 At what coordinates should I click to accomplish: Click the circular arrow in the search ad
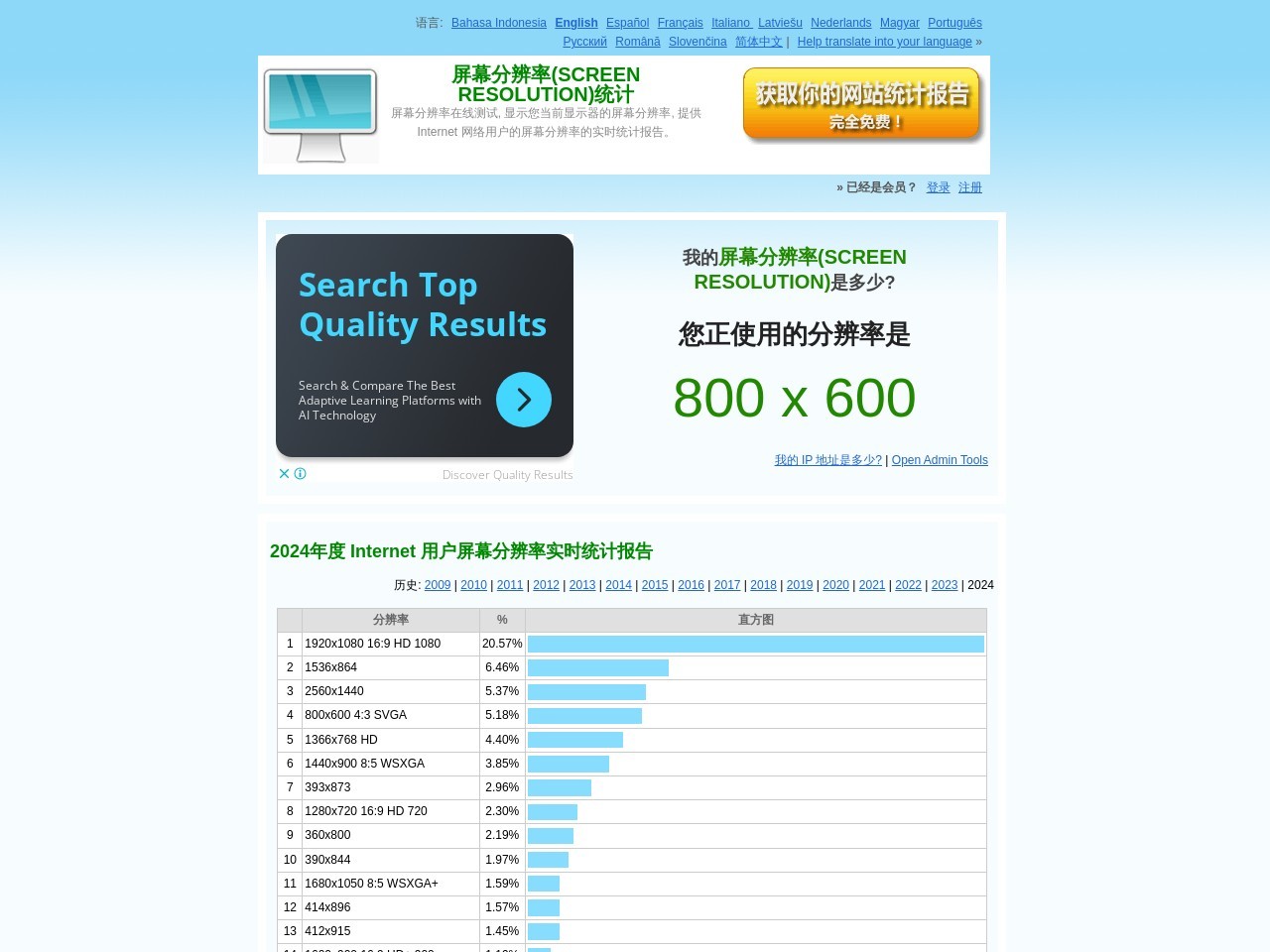point(523,400)
